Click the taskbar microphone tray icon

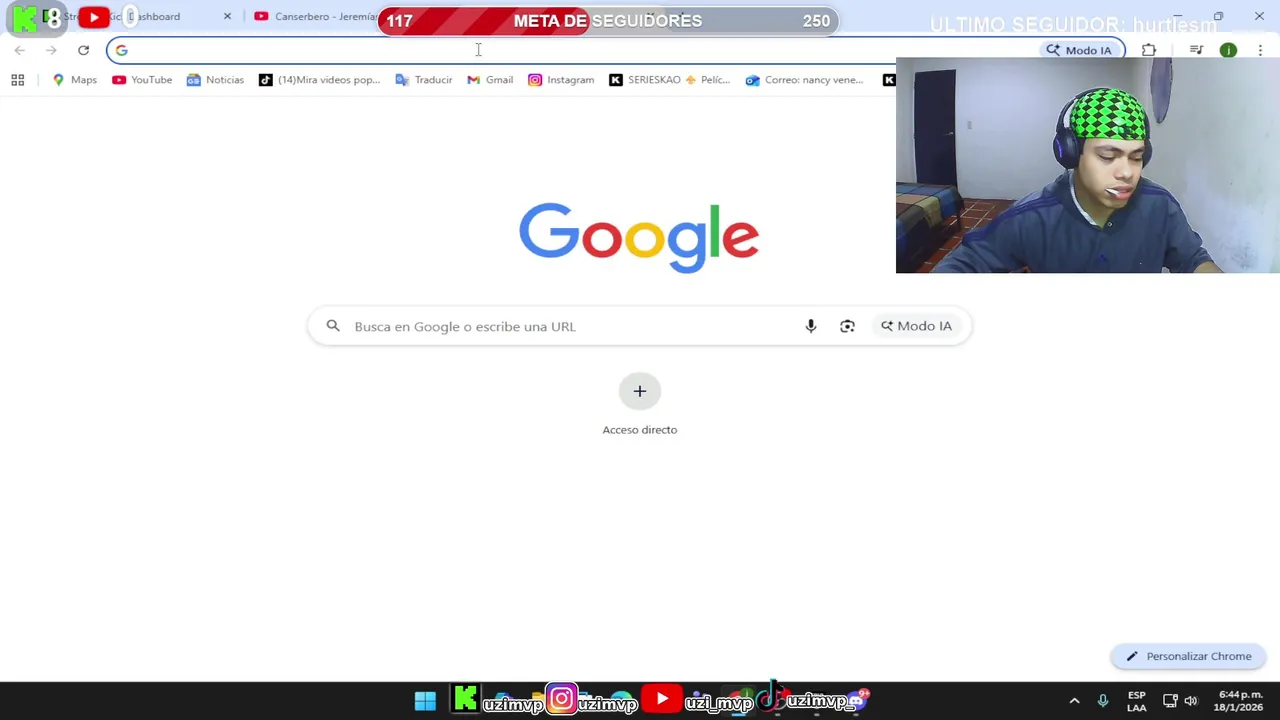(1103, 701)
